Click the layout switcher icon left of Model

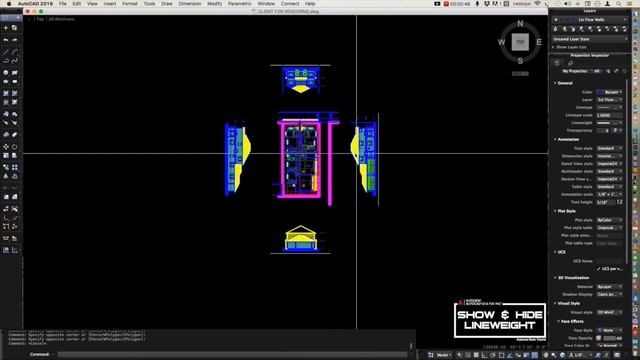tap(431, 355)
